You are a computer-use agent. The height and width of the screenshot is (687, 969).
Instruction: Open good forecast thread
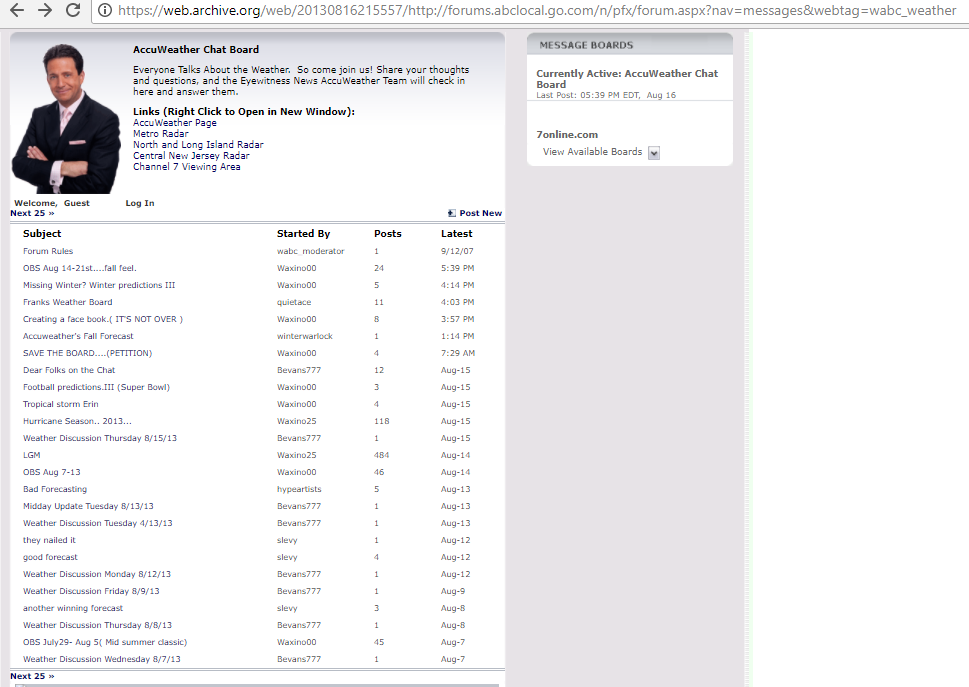tap(50, 557)
